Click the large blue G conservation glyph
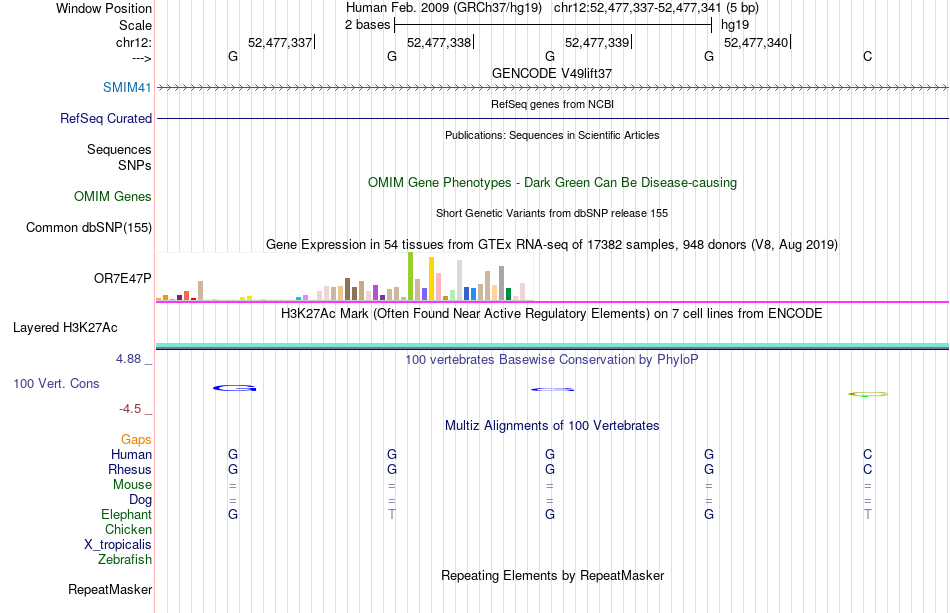This screenshot has height=613, width=950. 234,388
